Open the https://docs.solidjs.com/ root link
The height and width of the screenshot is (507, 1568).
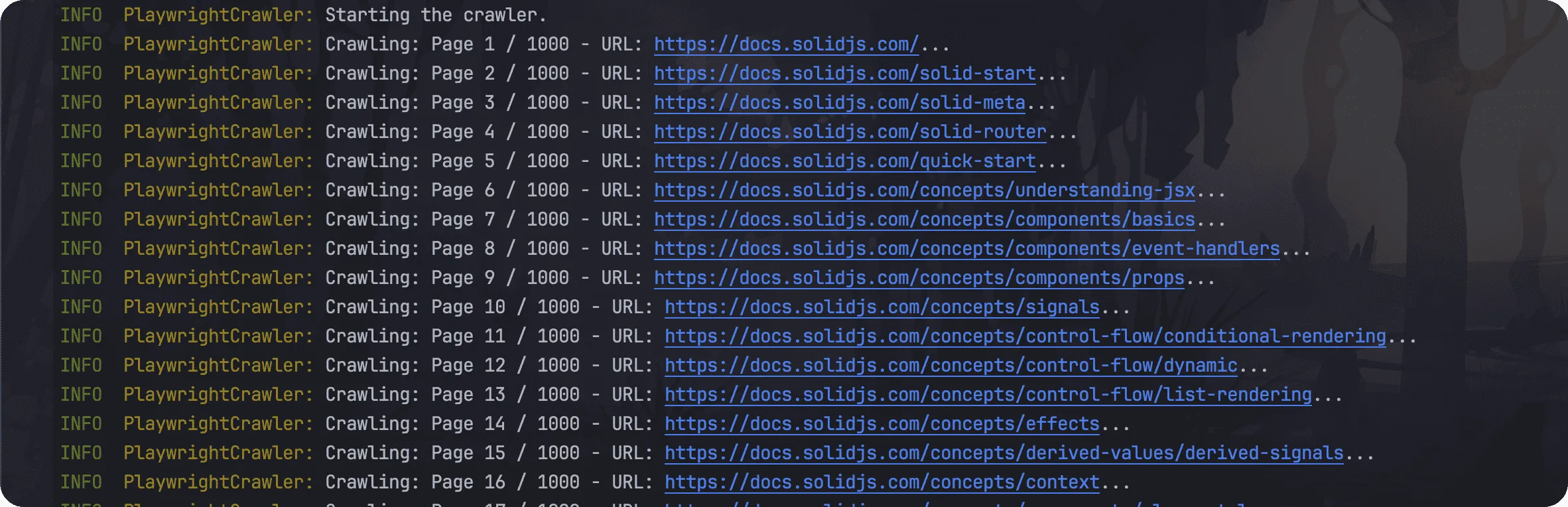click(786, 44)
